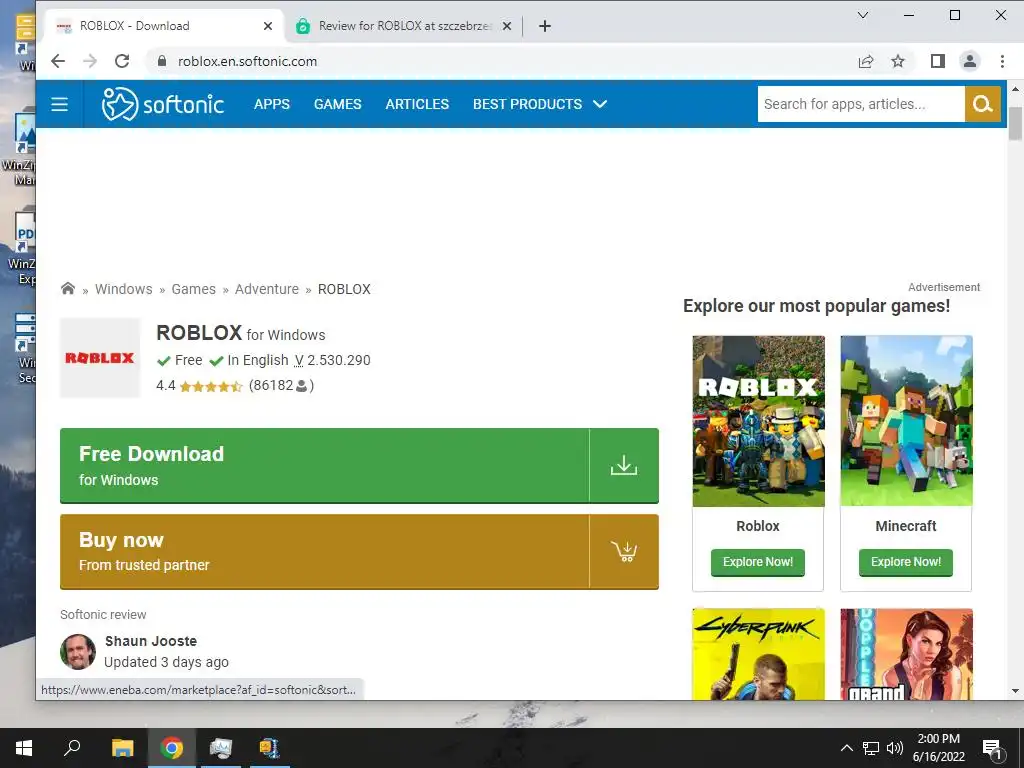Reload the page with the refresh icon
This screenshot has width=1024, height=768.
[122, 61]
